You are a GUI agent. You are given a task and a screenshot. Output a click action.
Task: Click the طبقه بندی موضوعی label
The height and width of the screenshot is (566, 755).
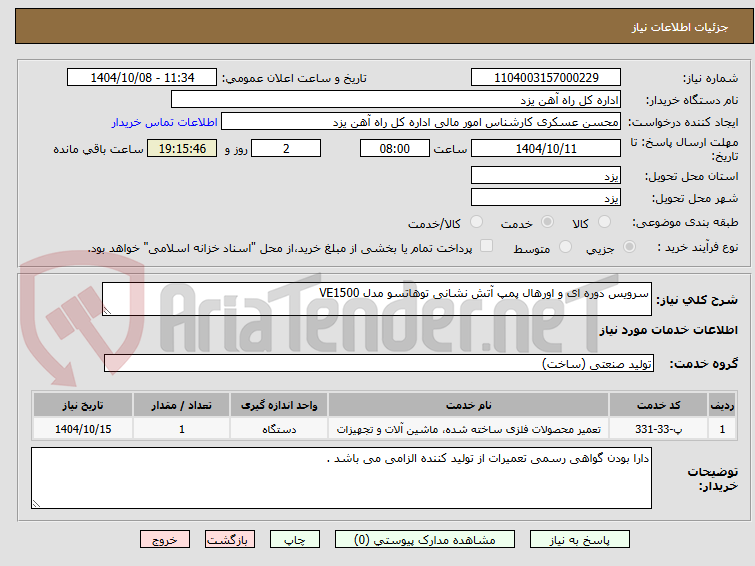point(685,222)
